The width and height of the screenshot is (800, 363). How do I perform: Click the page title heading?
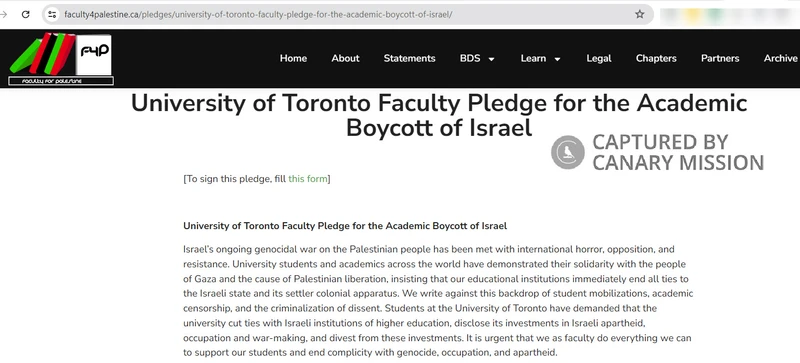[x=439, y=115]
